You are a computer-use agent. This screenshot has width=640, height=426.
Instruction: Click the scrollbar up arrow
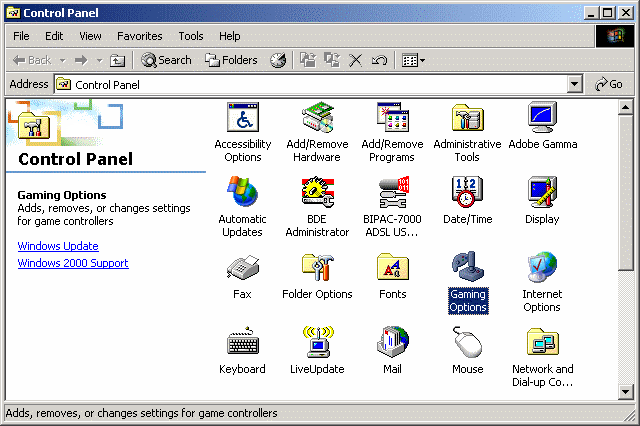[625, 107]
